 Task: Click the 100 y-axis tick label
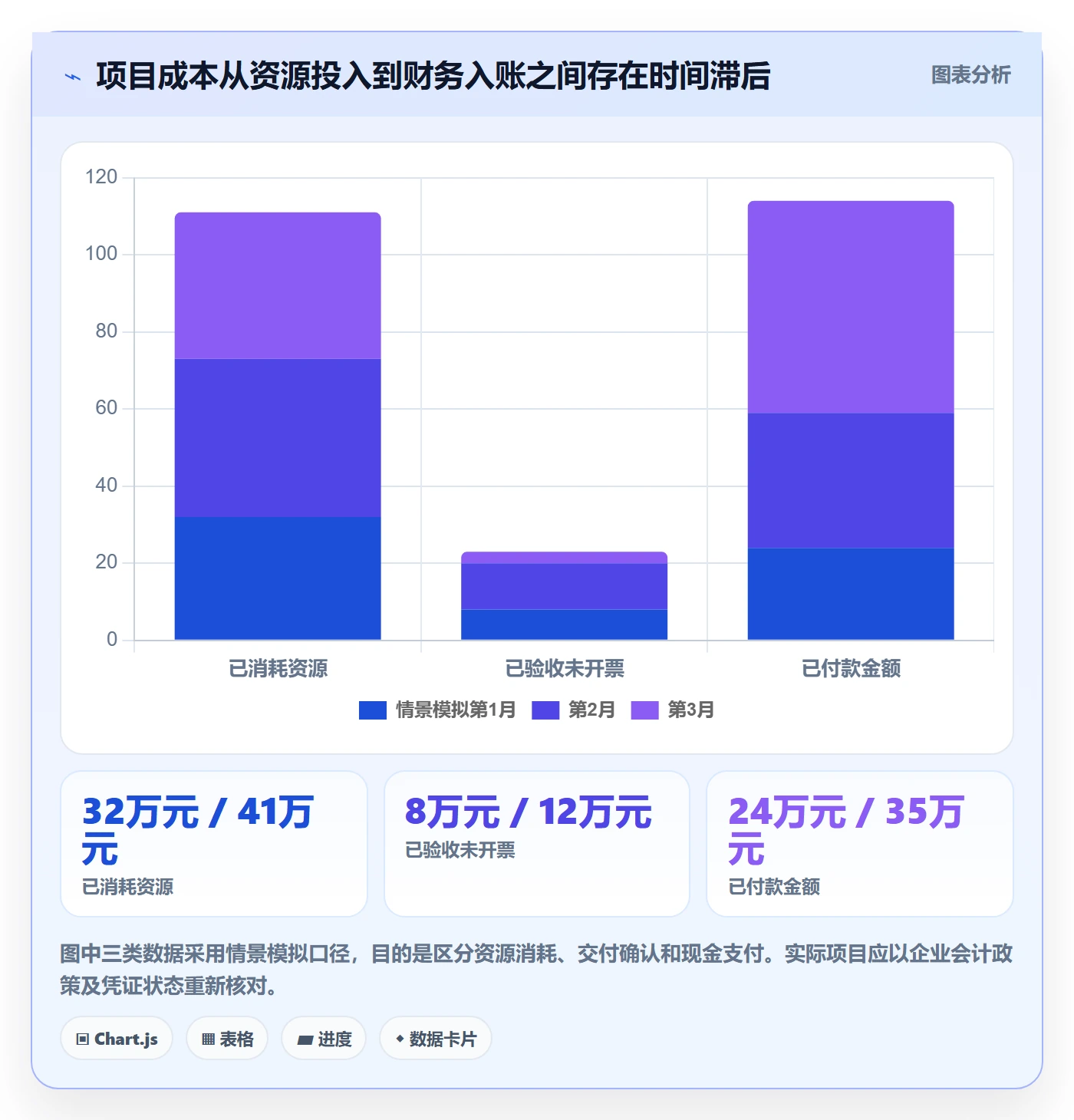[x=101, y=254]
